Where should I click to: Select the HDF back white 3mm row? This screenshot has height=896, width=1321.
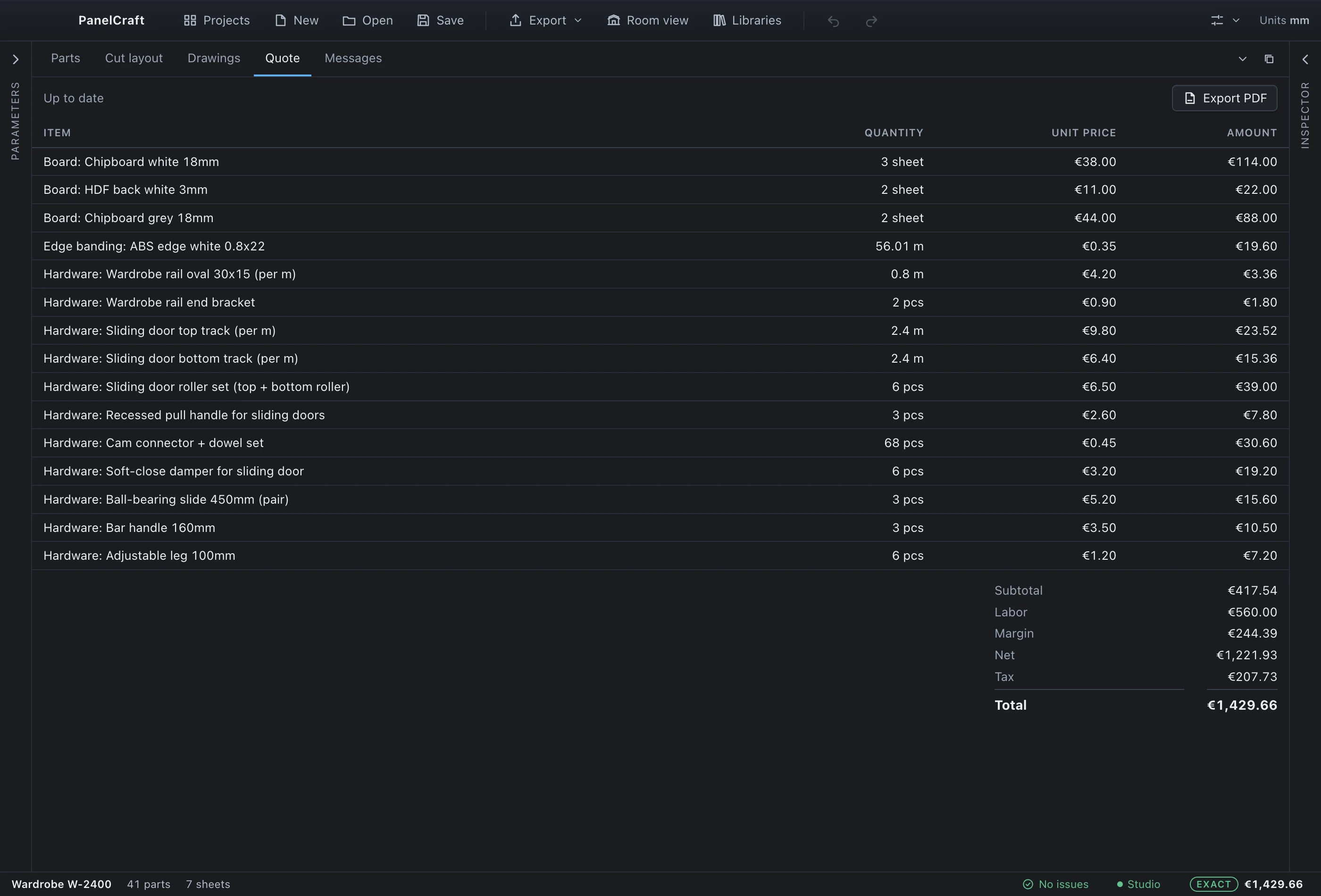[x=660, y=190]
